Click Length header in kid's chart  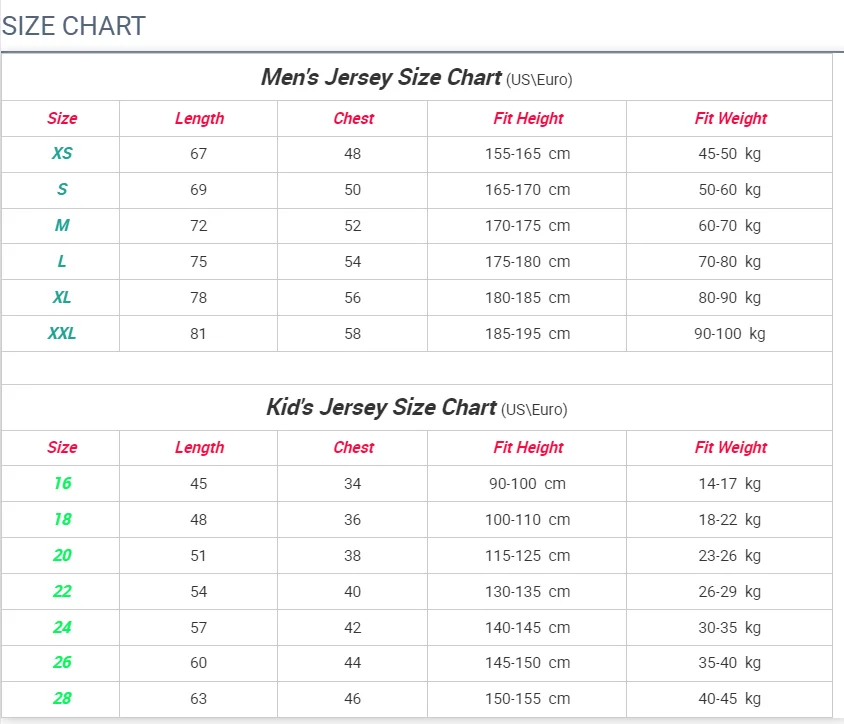coord(199,447)
